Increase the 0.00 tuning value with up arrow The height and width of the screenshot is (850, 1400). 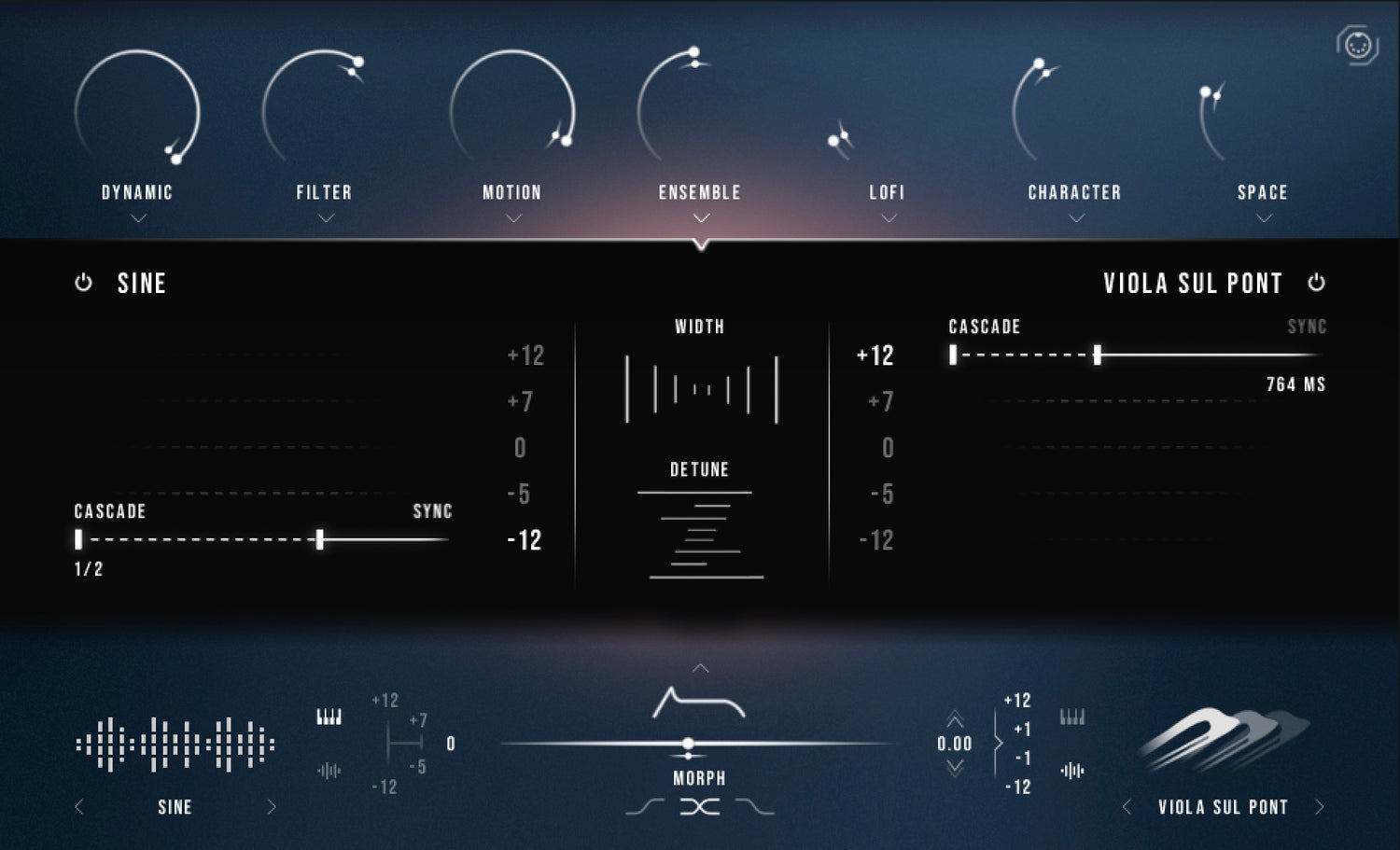point(955,719)
